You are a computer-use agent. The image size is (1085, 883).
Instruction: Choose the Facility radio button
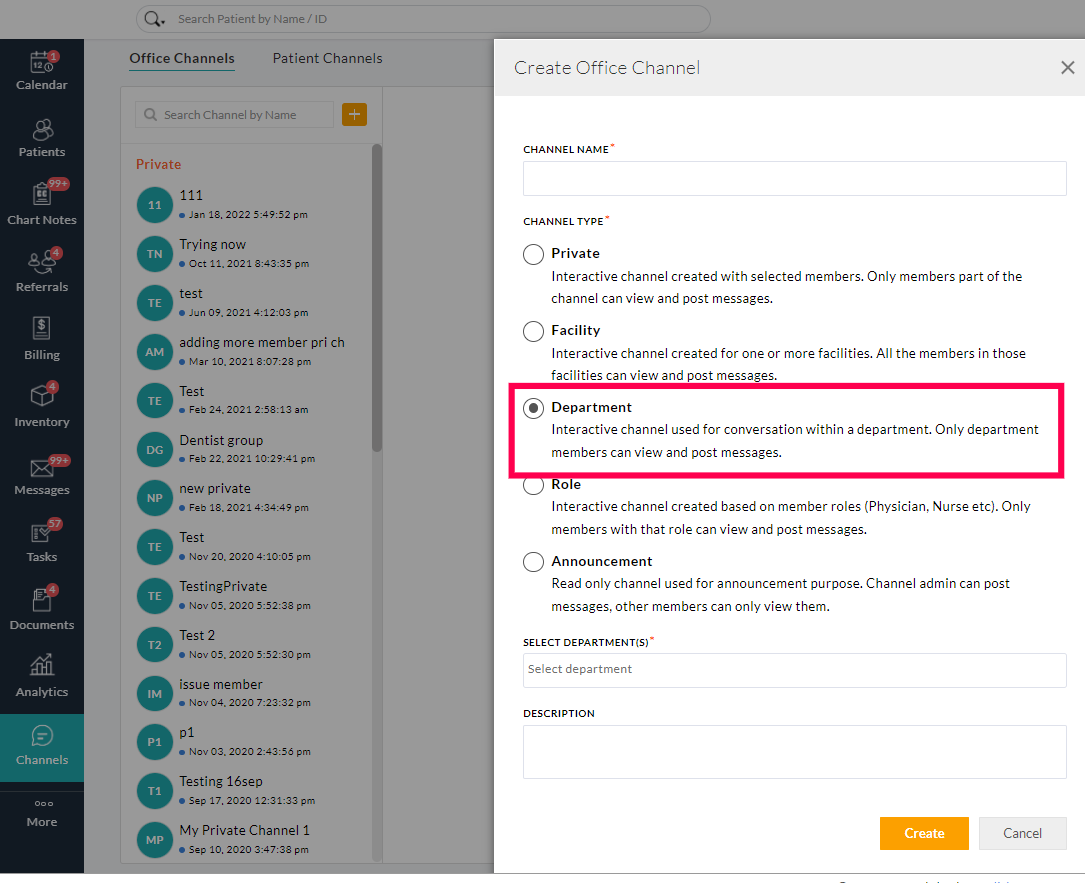[x=534, y=331]
